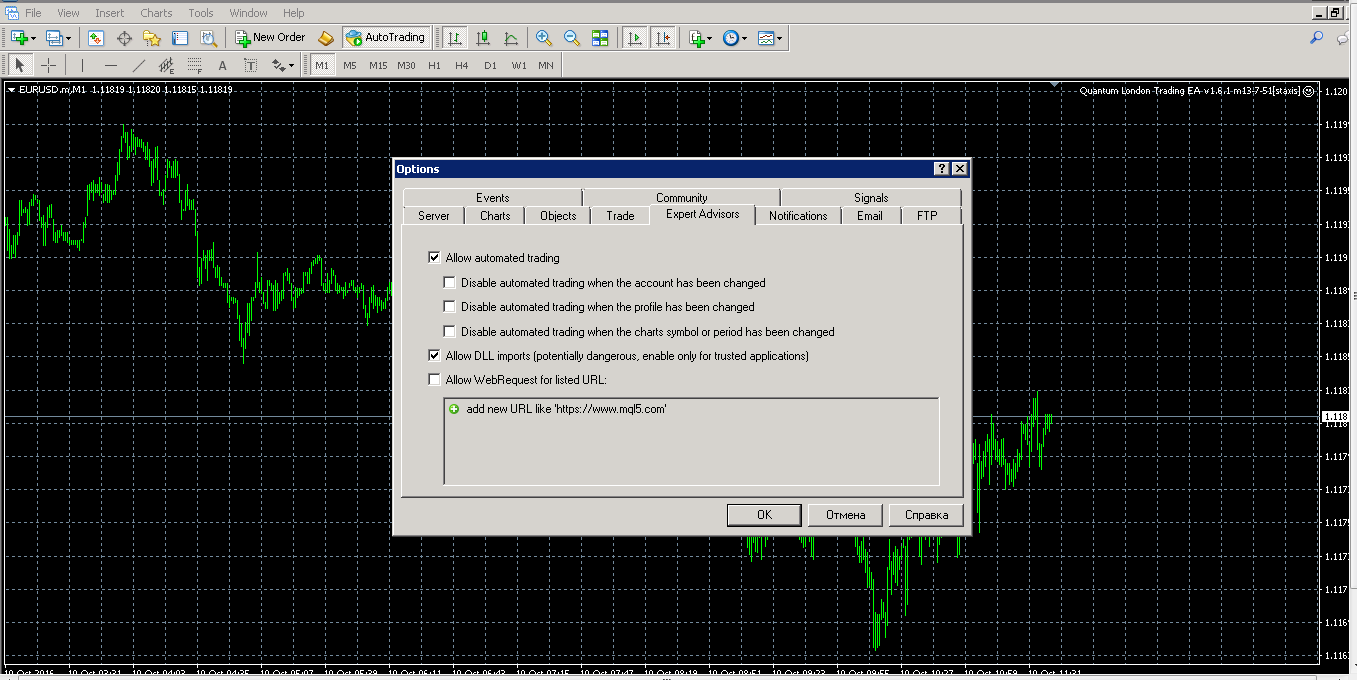Screen dimensions: 1357x680
Task: Select the H4 timeframe
Action: (x=461, y=66)
